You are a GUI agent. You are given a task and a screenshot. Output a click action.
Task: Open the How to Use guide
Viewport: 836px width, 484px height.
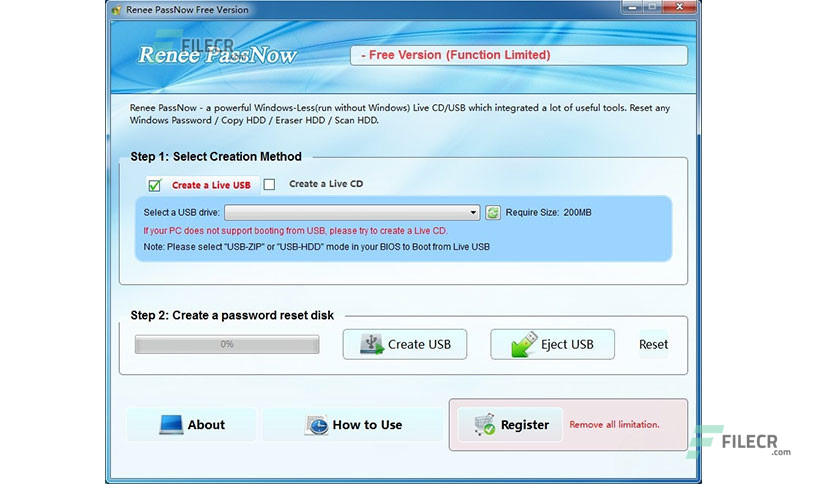coord(353,425)
